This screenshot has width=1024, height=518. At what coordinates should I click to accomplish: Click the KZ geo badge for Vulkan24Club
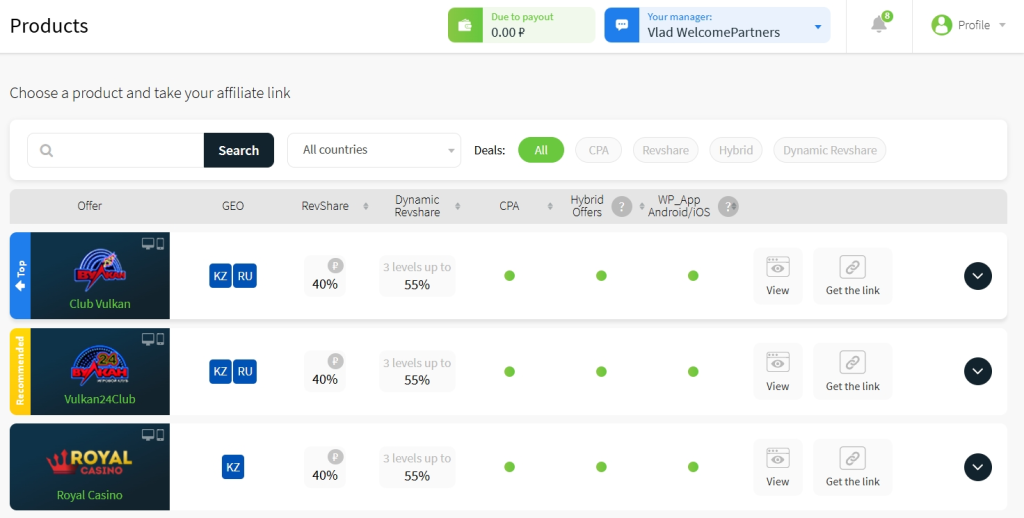[x=221, y=372]
